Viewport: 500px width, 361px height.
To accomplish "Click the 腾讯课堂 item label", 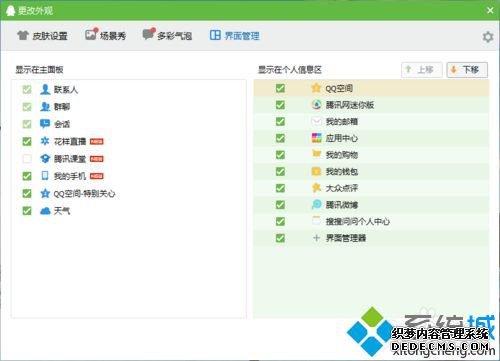I will coord(70,159).
